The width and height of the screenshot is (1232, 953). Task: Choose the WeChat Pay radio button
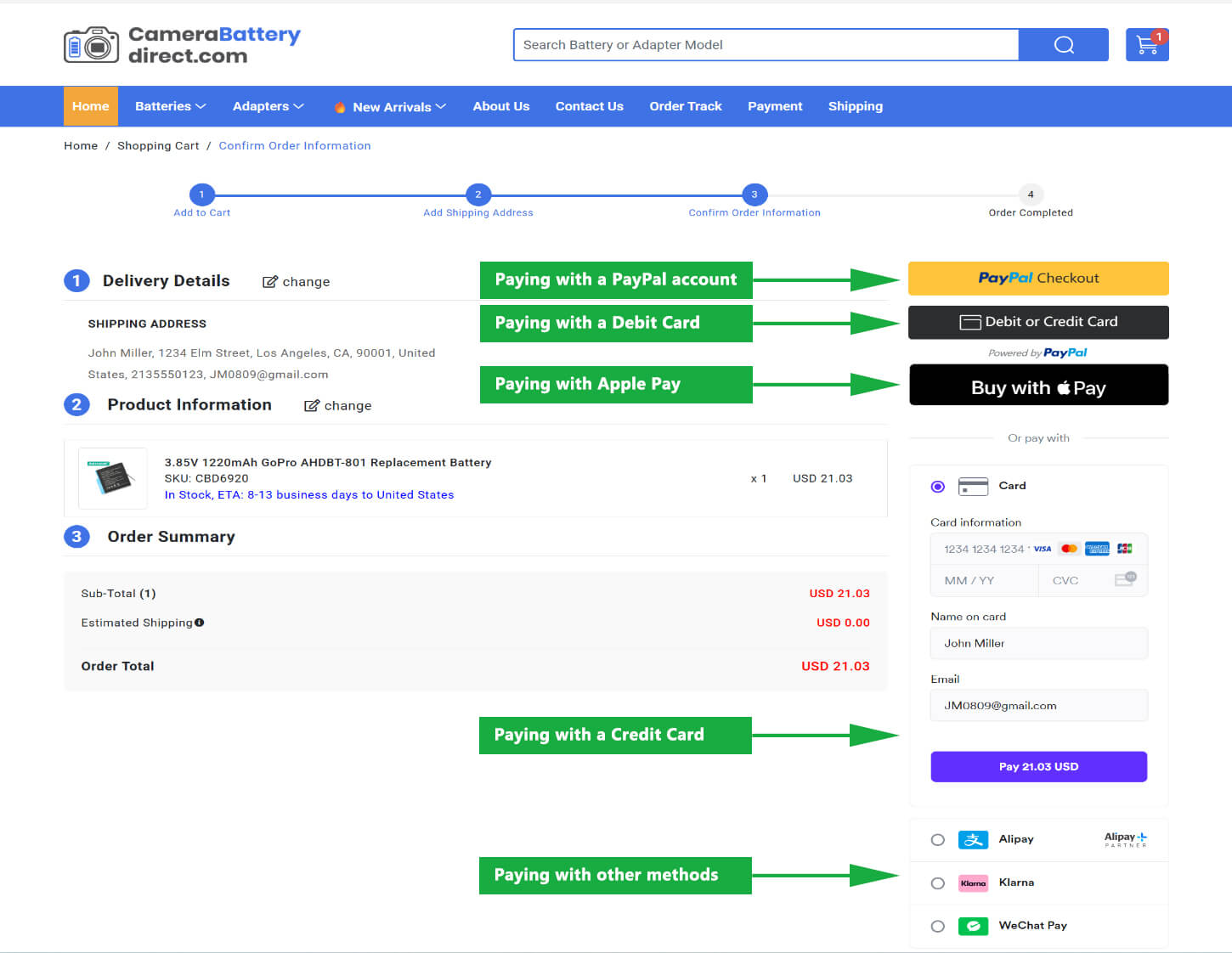coord(938,927)
